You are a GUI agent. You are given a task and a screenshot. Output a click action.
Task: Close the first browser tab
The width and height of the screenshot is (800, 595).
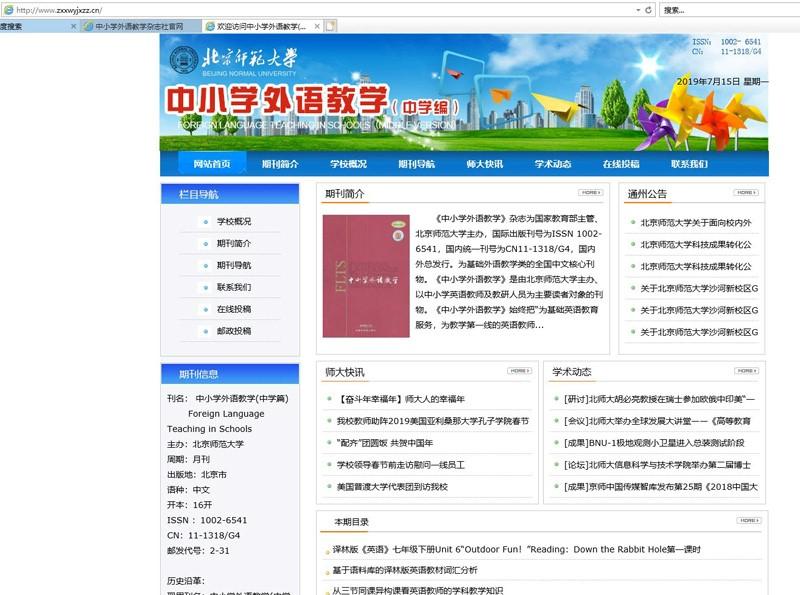pyautogui.click(x=73, y=26)
